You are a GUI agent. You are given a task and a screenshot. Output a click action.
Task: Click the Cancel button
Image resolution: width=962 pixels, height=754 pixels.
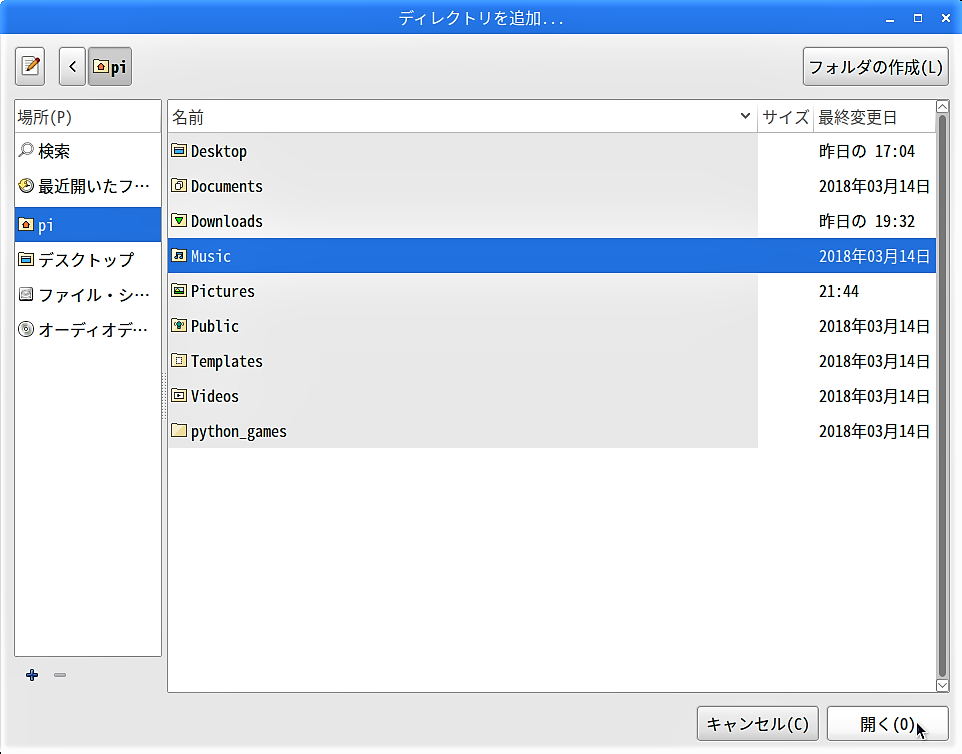[758, 724]
